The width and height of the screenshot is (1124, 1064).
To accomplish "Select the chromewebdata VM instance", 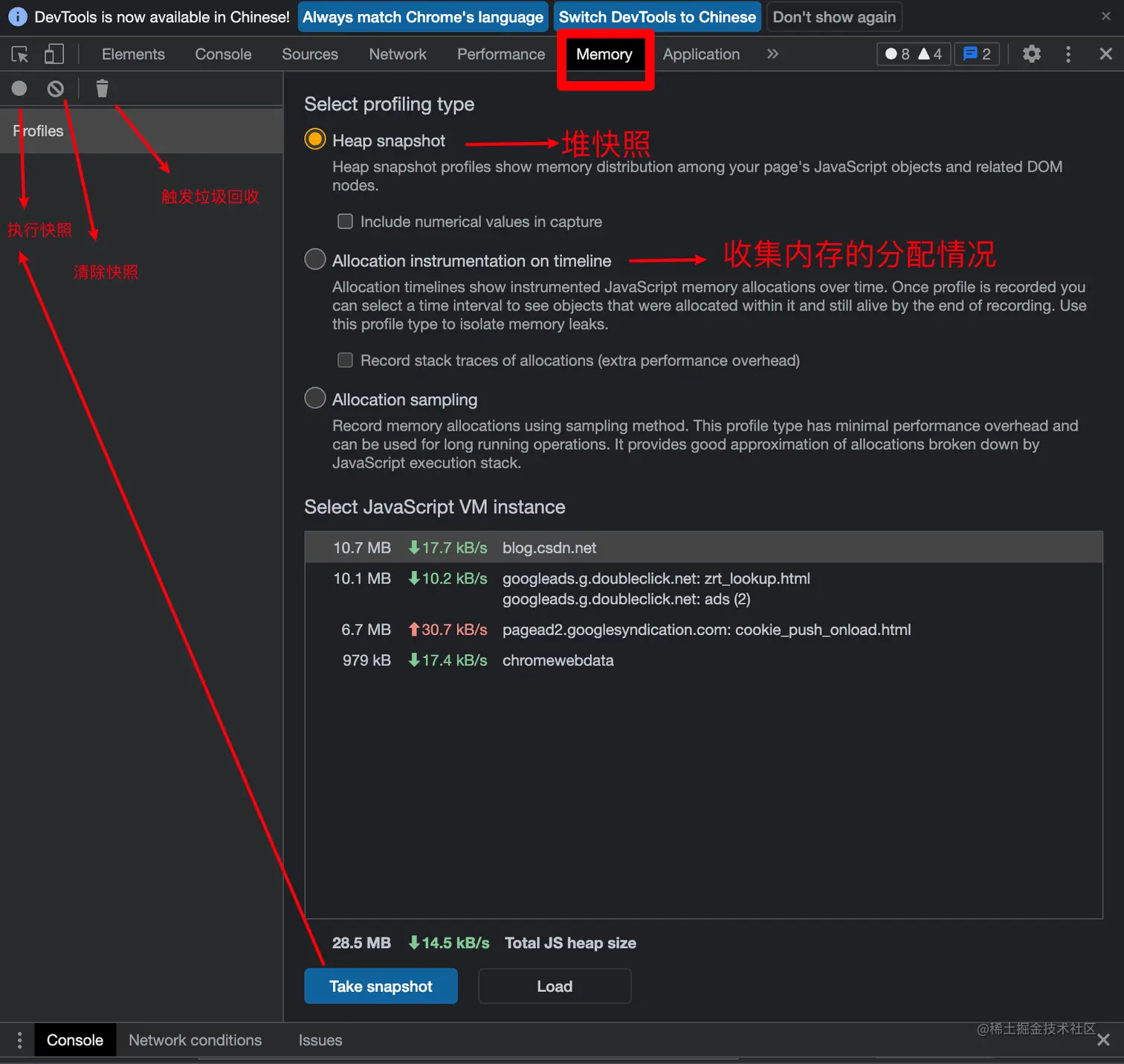I will tap(703, 660).
